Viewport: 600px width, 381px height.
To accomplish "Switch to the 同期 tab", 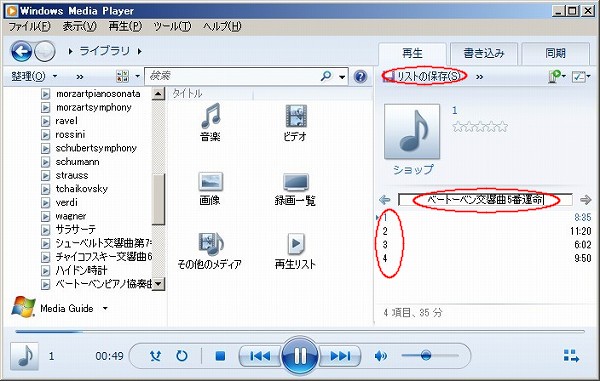I will click(x=555, y=53).
